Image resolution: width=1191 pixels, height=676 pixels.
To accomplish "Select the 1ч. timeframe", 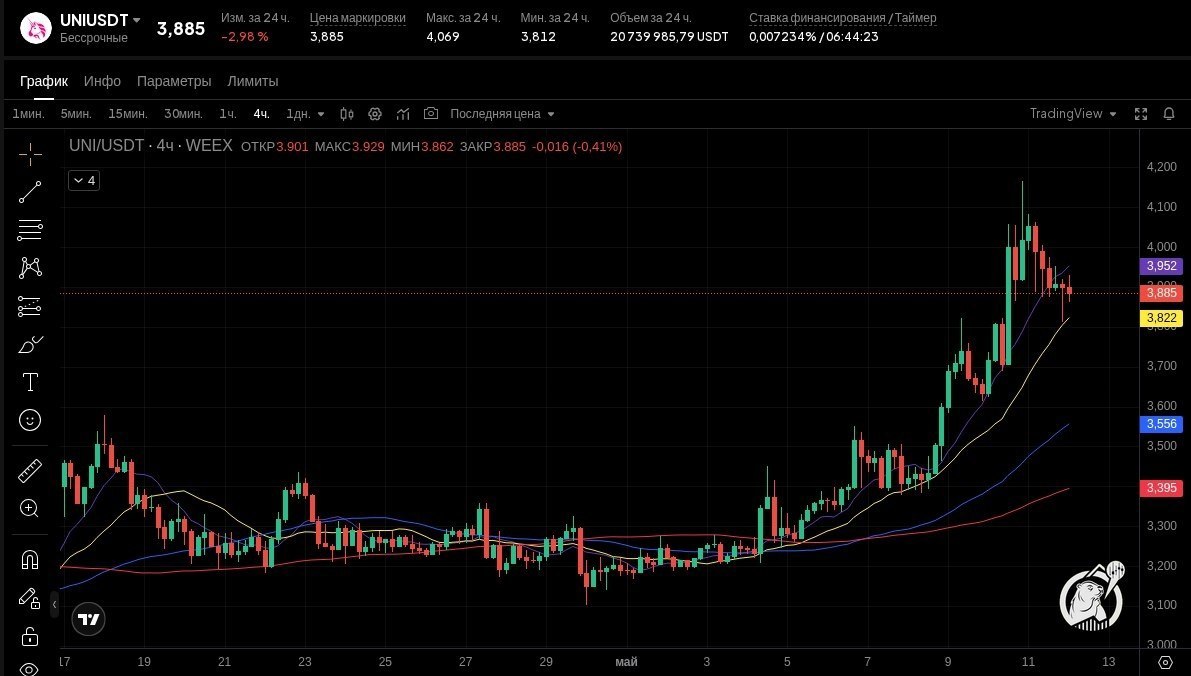I will pyautogui.click(x=228, y=114).
